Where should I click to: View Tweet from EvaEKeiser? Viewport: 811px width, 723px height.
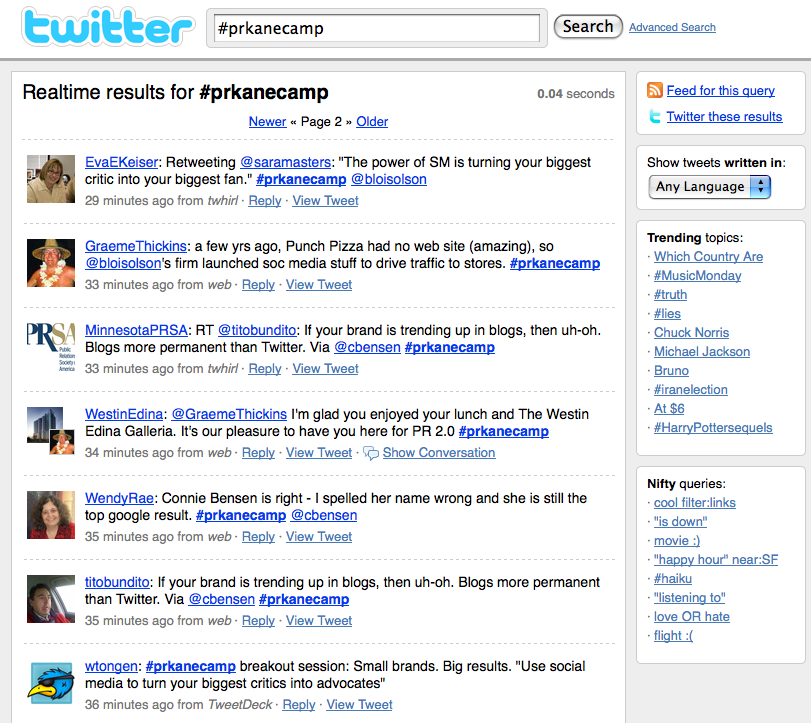[325, 201]
